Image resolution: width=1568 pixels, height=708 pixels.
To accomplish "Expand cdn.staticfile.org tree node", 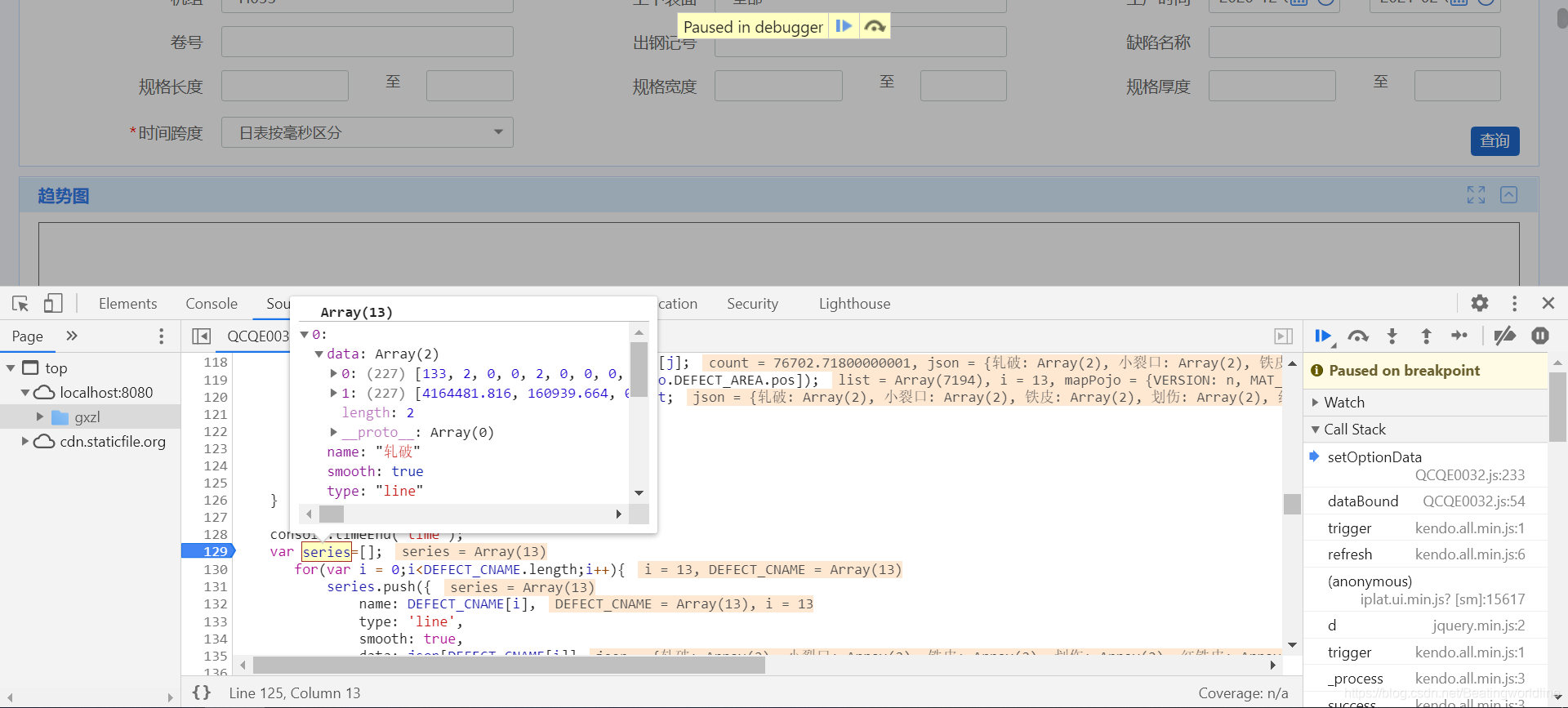I will coord(25,442).
